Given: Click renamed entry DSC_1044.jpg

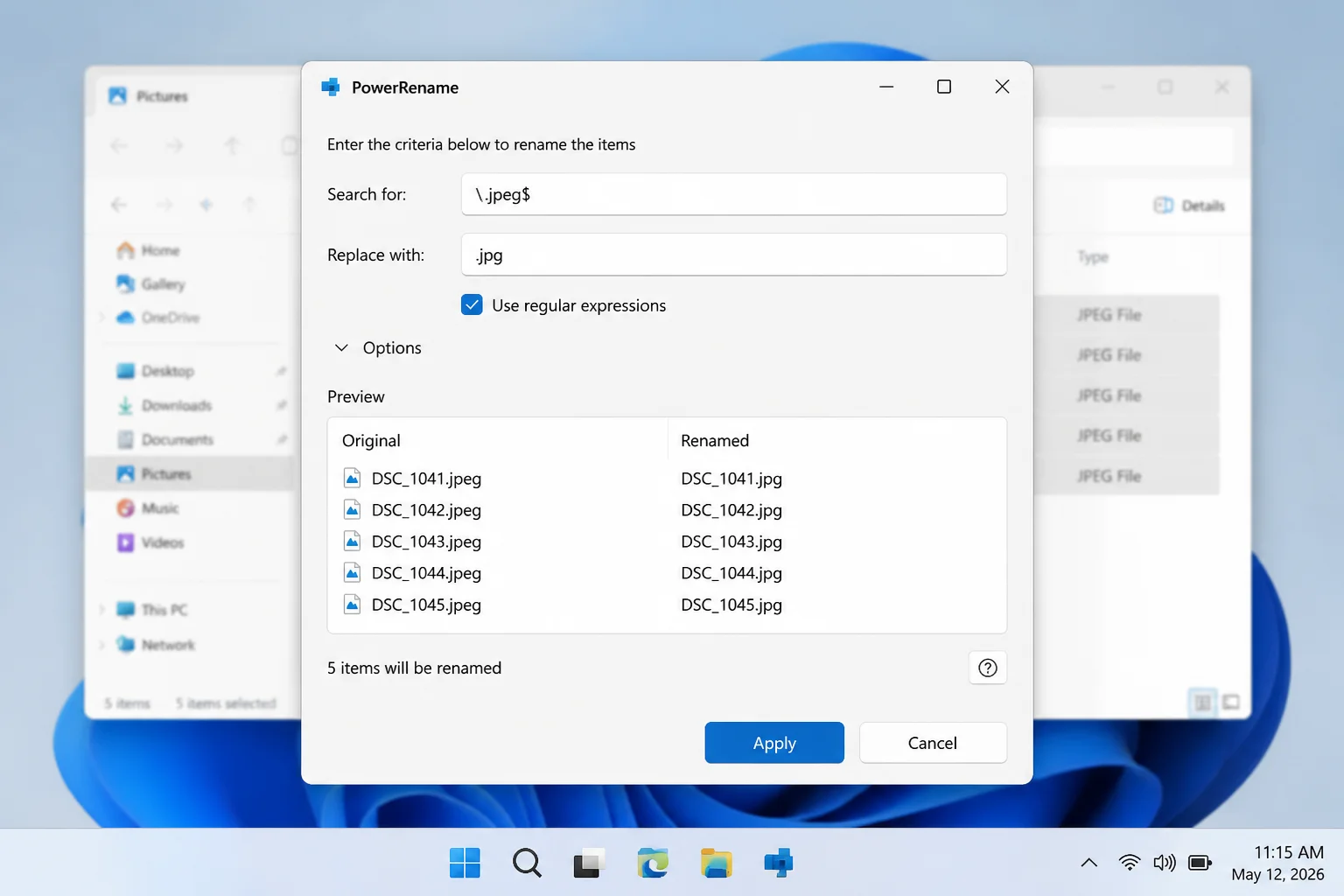Looking at the screenshot, I should (x=731, y=573).
